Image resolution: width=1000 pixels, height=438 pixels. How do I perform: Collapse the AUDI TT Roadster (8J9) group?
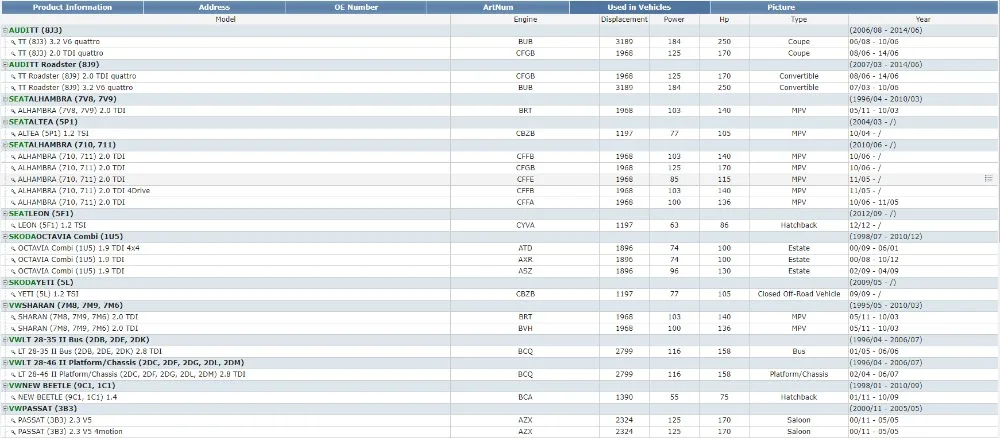[x=5, y=65]
